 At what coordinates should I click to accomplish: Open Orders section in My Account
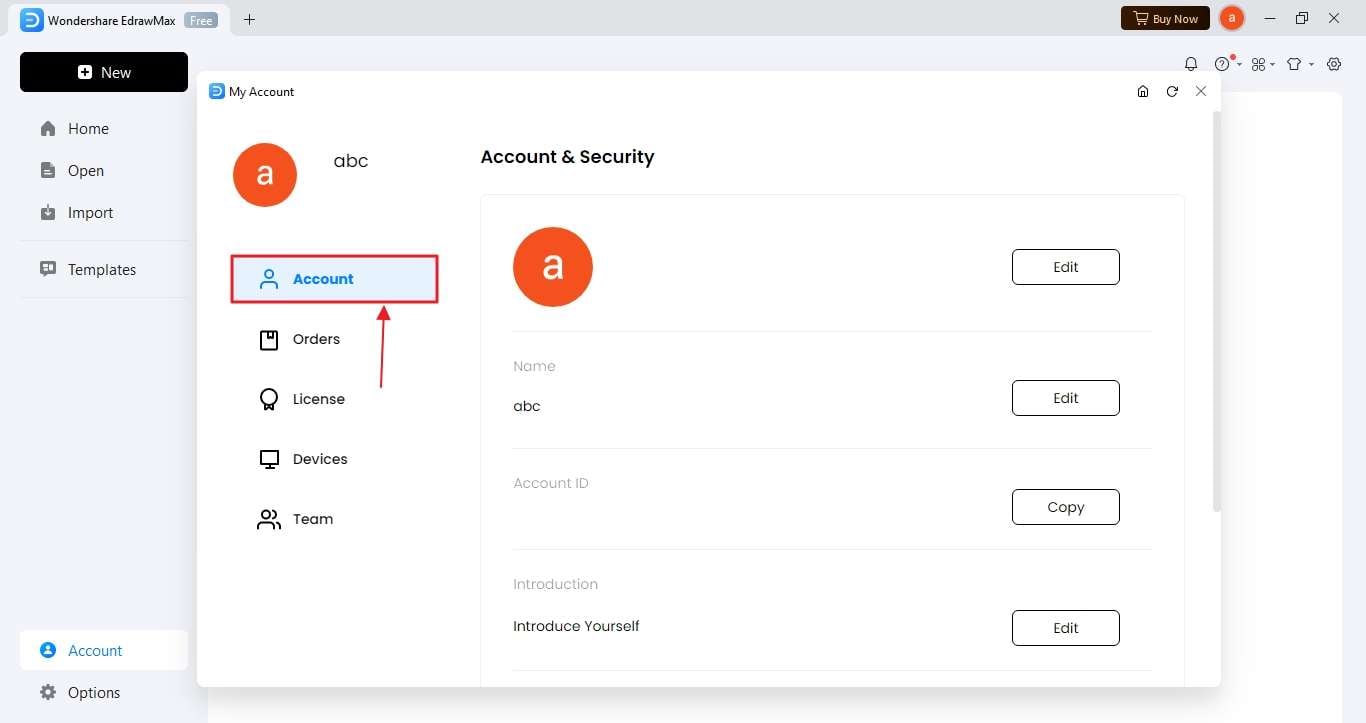[x=316, y=339]
